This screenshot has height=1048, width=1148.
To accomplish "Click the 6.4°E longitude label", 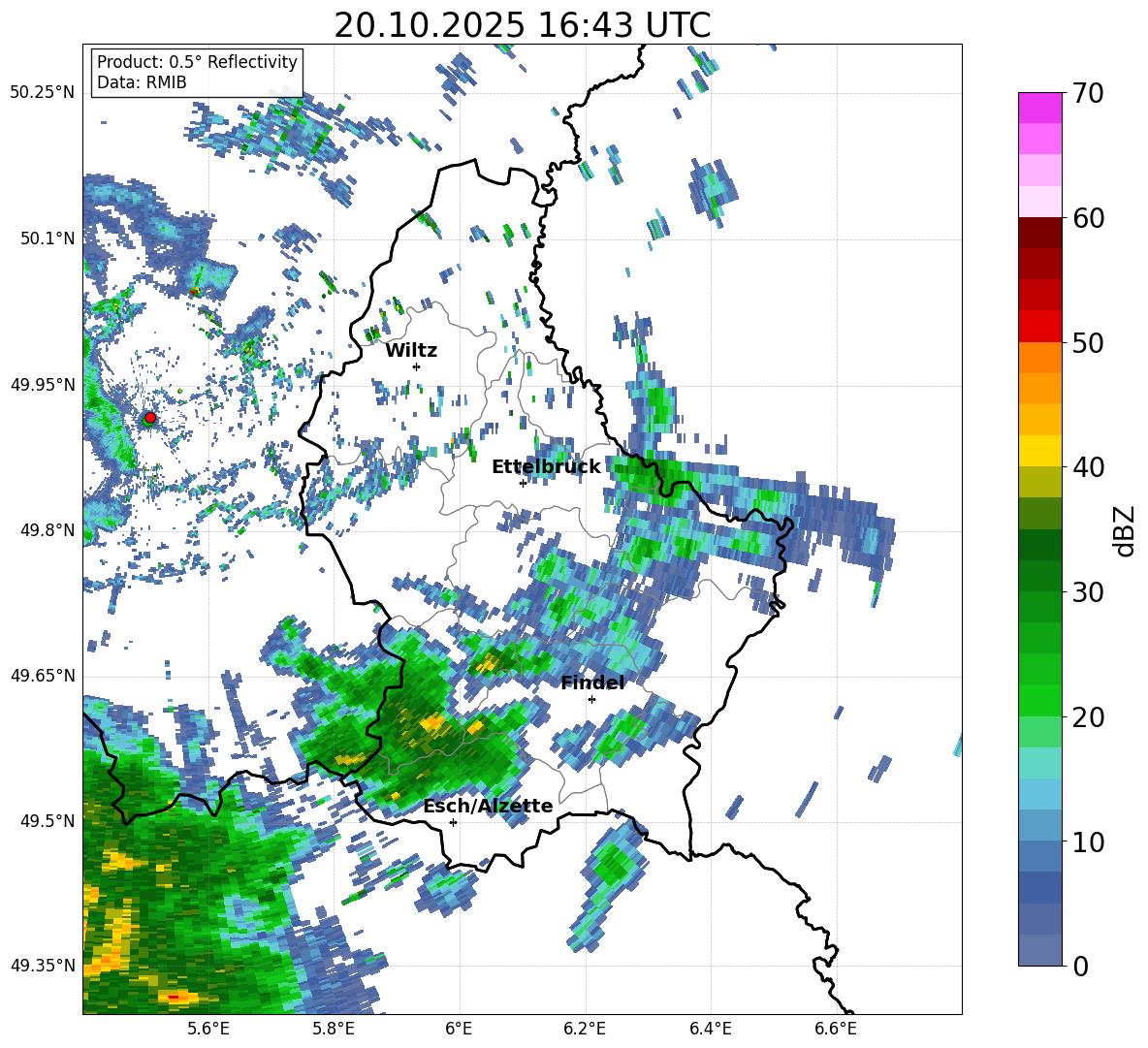I will click(x=710, y=1029).
